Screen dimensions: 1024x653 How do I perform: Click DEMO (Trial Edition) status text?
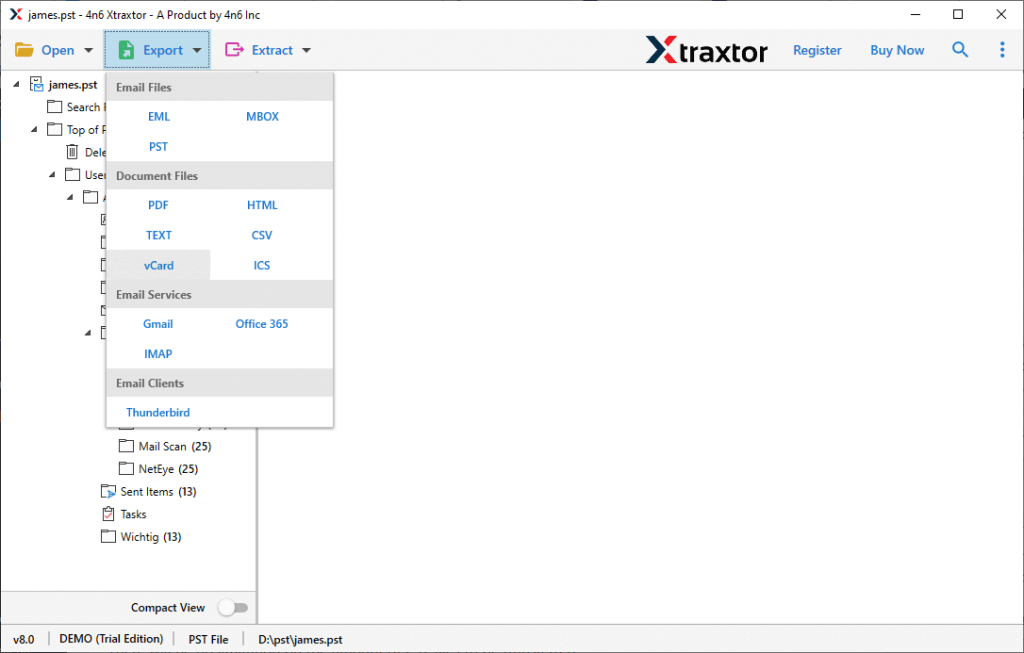click(x=111, y=639)
